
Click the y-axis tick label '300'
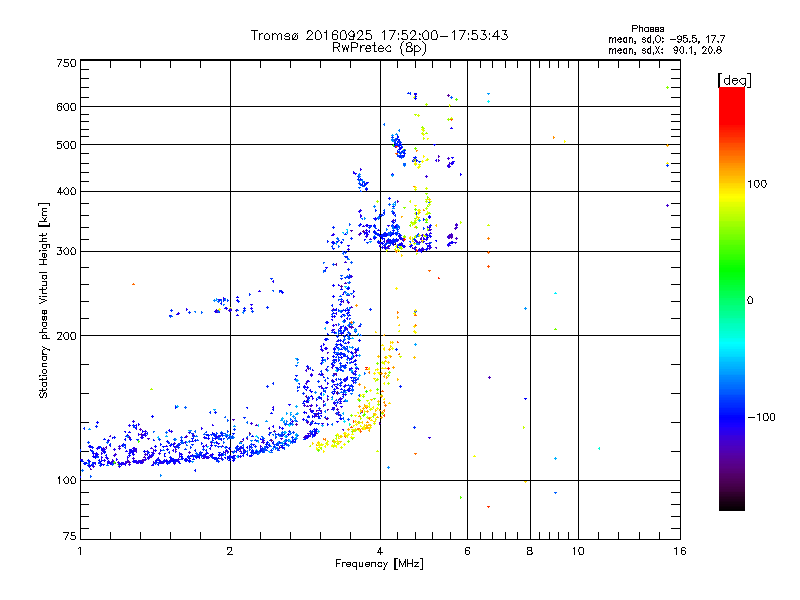pyautogui.click(x=67, y=252)
